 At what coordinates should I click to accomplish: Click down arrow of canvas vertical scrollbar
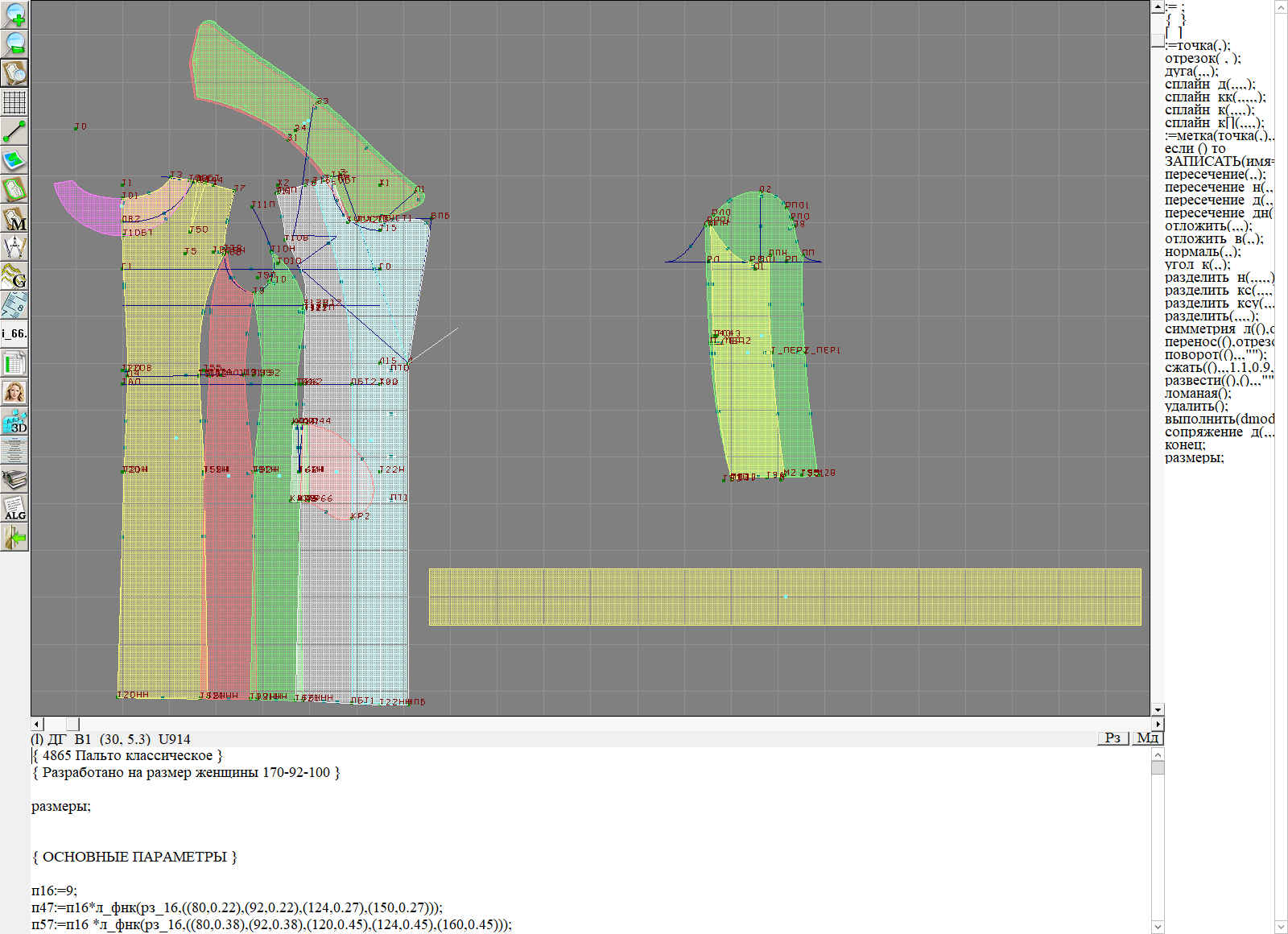(1158, 709)
